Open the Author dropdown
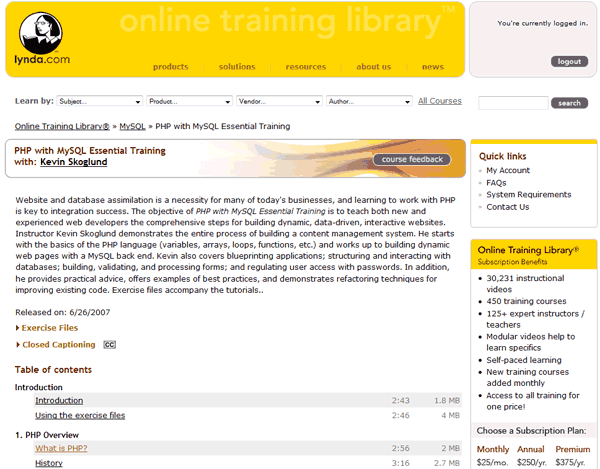 [369, 101]
